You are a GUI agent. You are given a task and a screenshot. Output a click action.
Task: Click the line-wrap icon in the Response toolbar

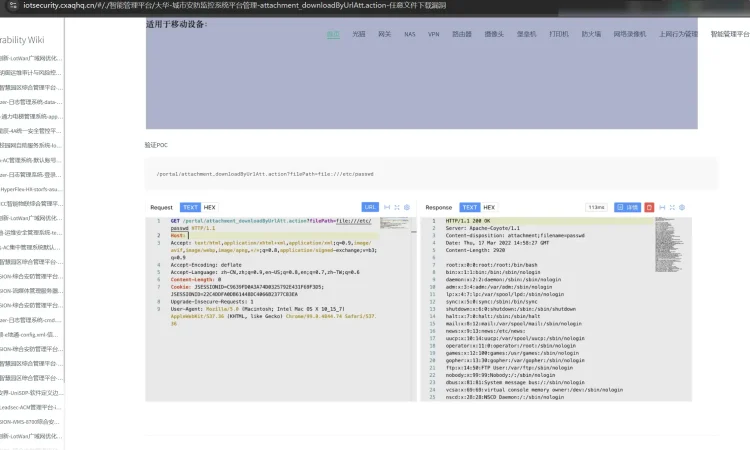click(x=662, y=207)
